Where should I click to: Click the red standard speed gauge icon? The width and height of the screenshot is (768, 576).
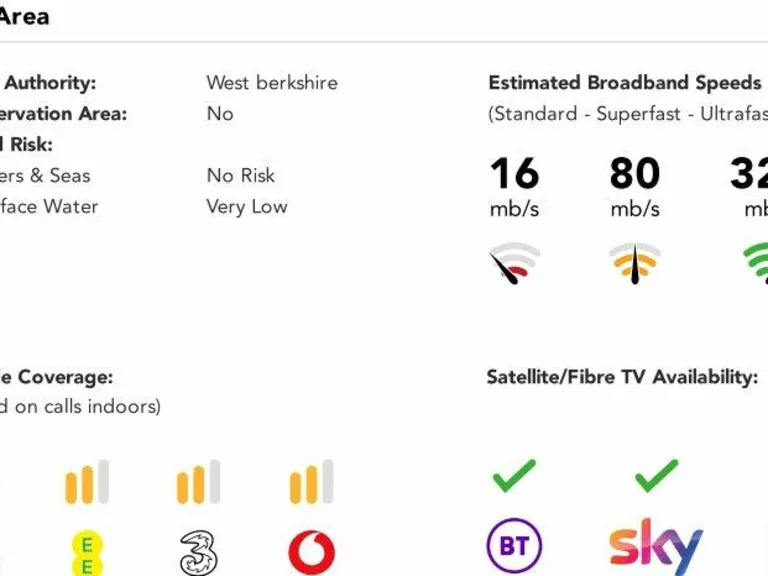(x=514, y=263)
